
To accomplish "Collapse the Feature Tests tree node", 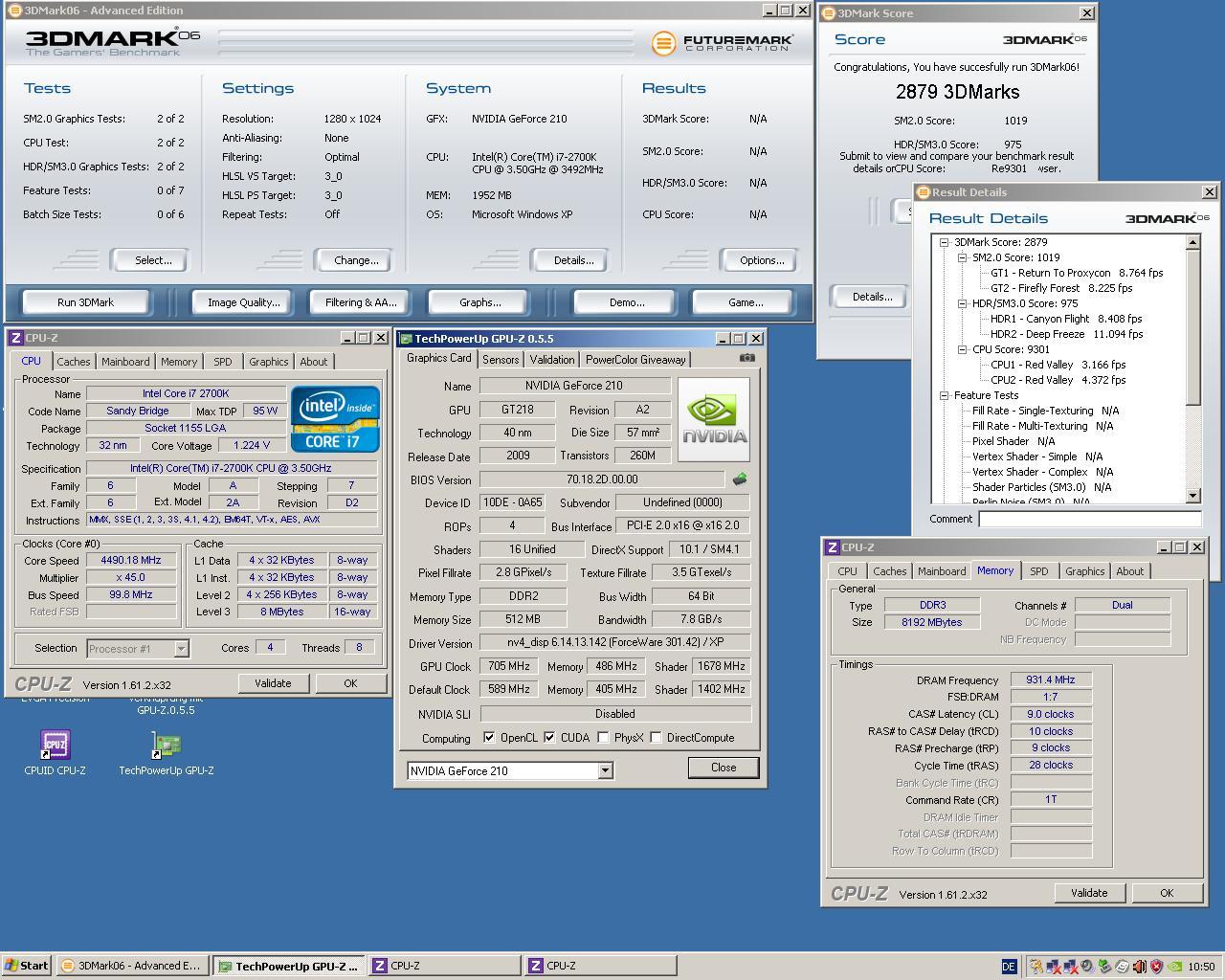I will tap(944, 395).
